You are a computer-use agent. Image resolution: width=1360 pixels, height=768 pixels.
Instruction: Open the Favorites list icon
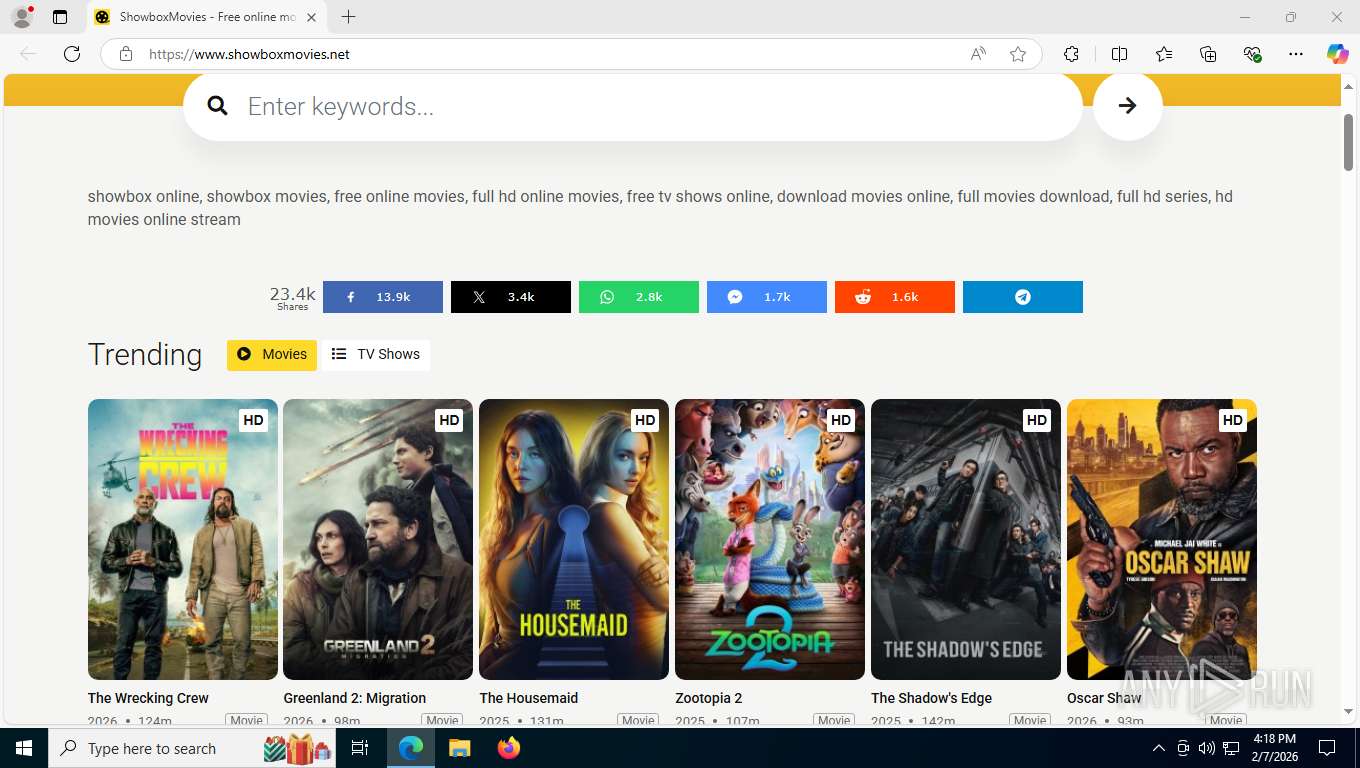1164,54
